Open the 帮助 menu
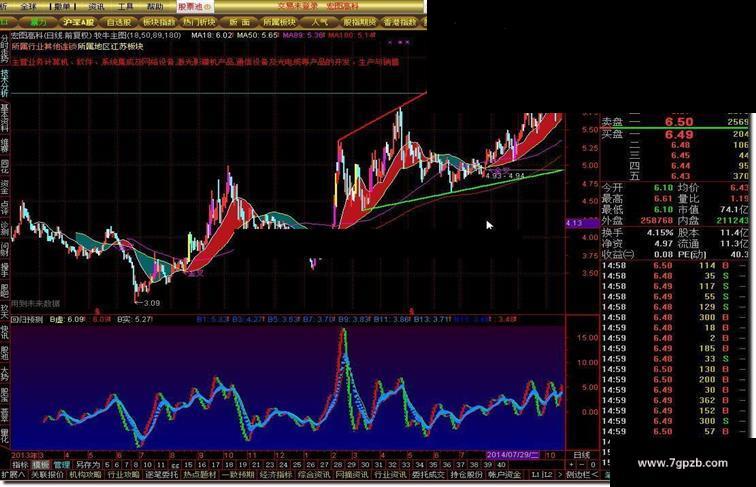The height and width of the screenshot is (487, 756). (x=154, y=6)
